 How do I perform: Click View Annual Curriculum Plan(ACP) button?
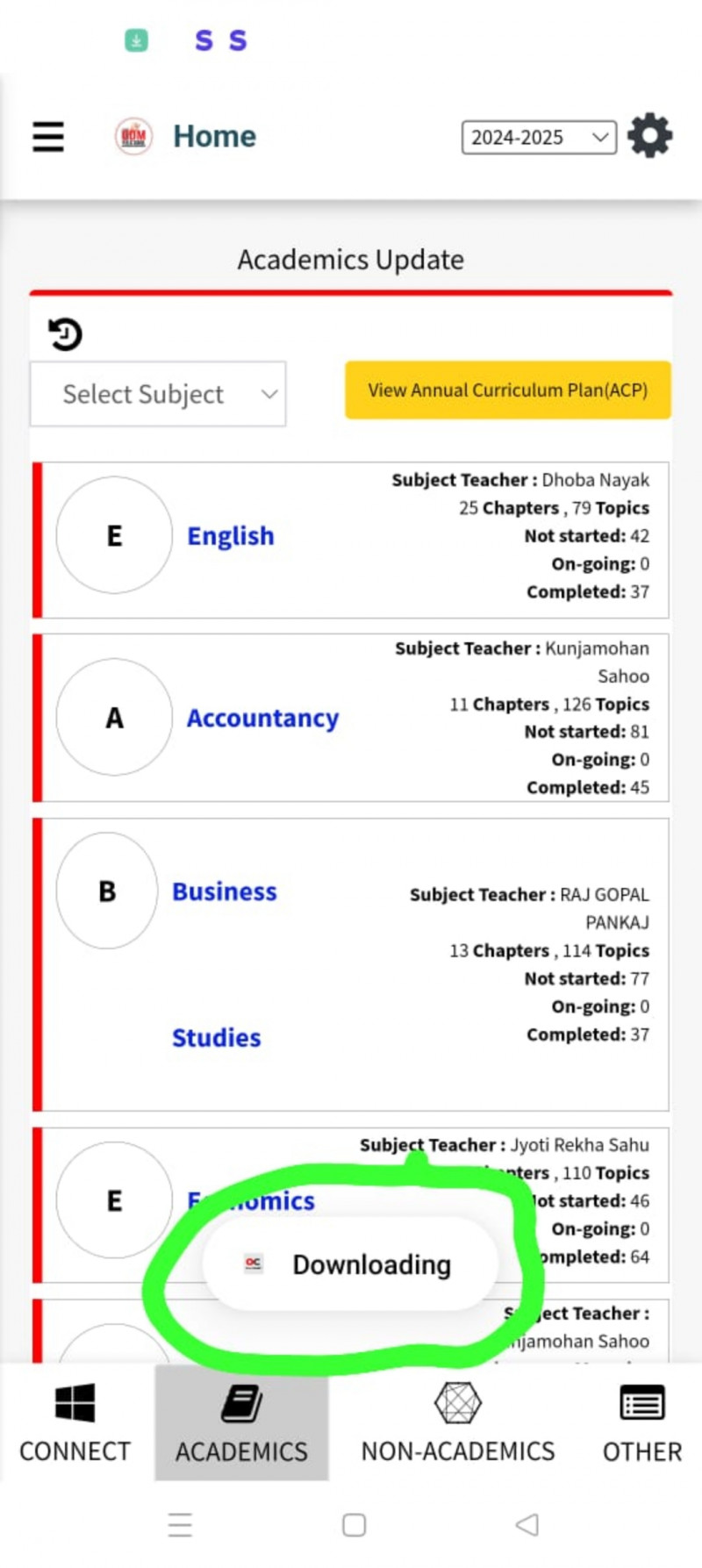click(507, 390)
